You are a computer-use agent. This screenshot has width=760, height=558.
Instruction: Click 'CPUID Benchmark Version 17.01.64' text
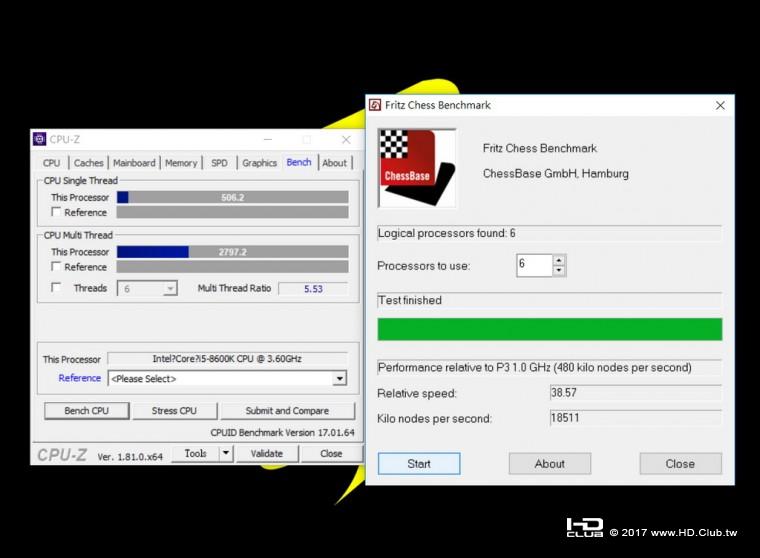tap(283, 432)
